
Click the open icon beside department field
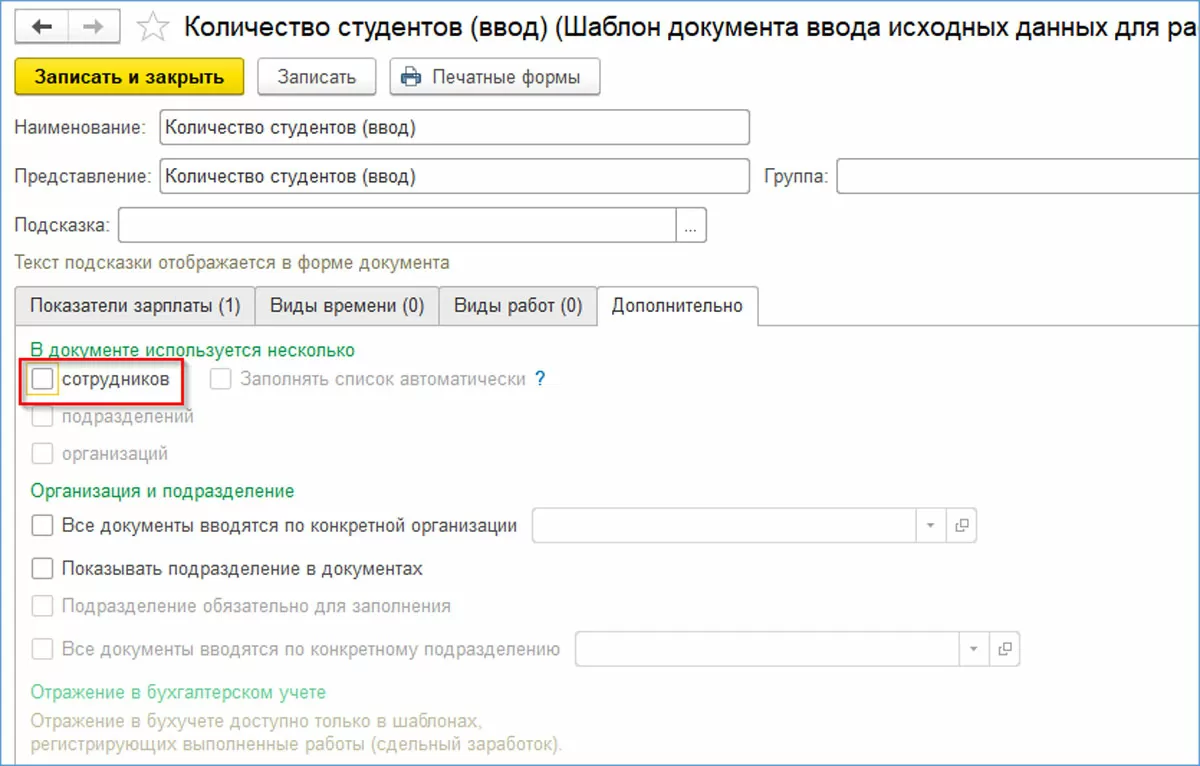coord(1005,649)
